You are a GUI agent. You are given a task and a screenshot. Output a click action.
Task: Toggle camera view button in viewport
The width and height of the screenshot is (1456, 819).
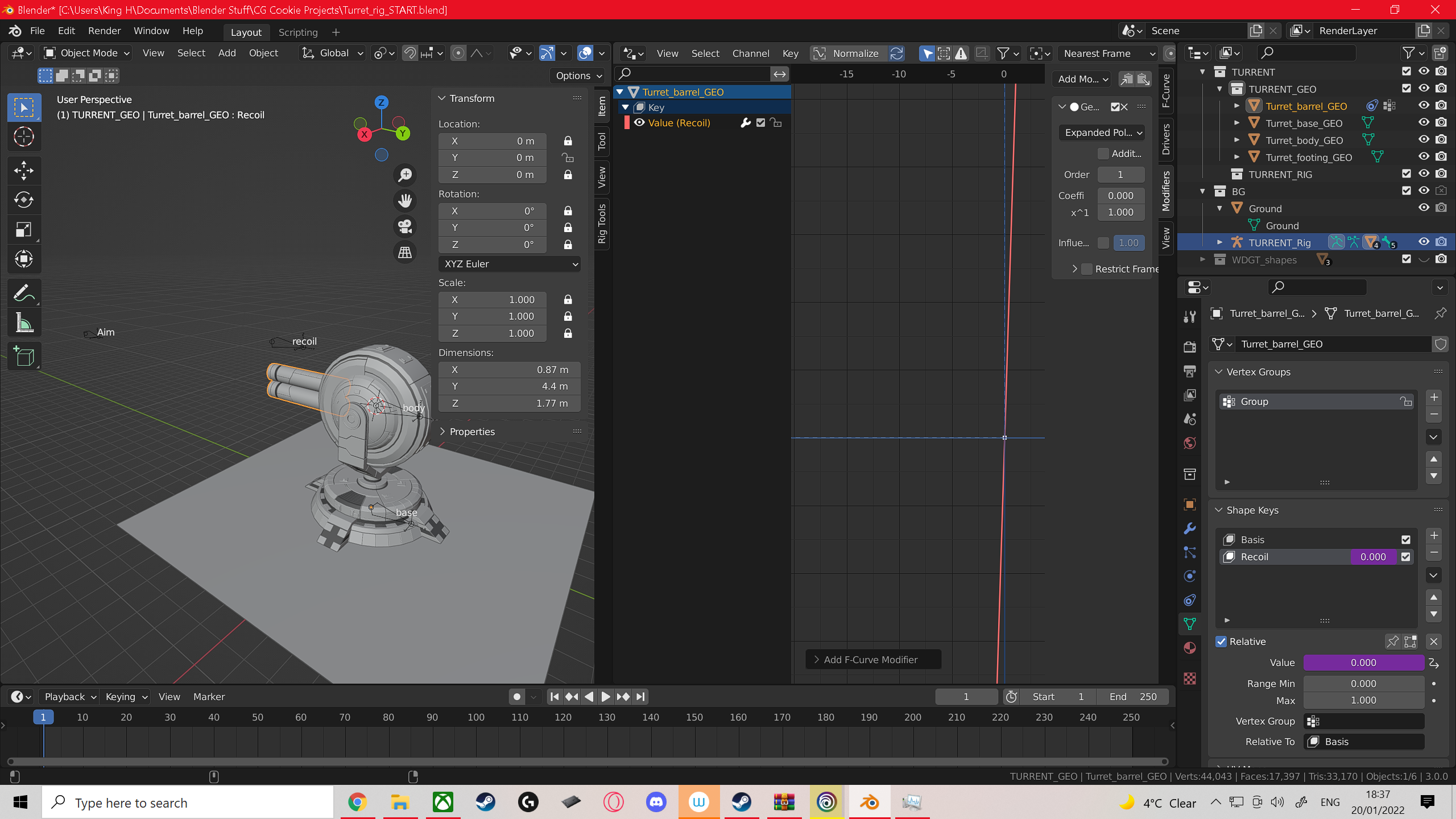pyautogui.click(x=405, y=226)
